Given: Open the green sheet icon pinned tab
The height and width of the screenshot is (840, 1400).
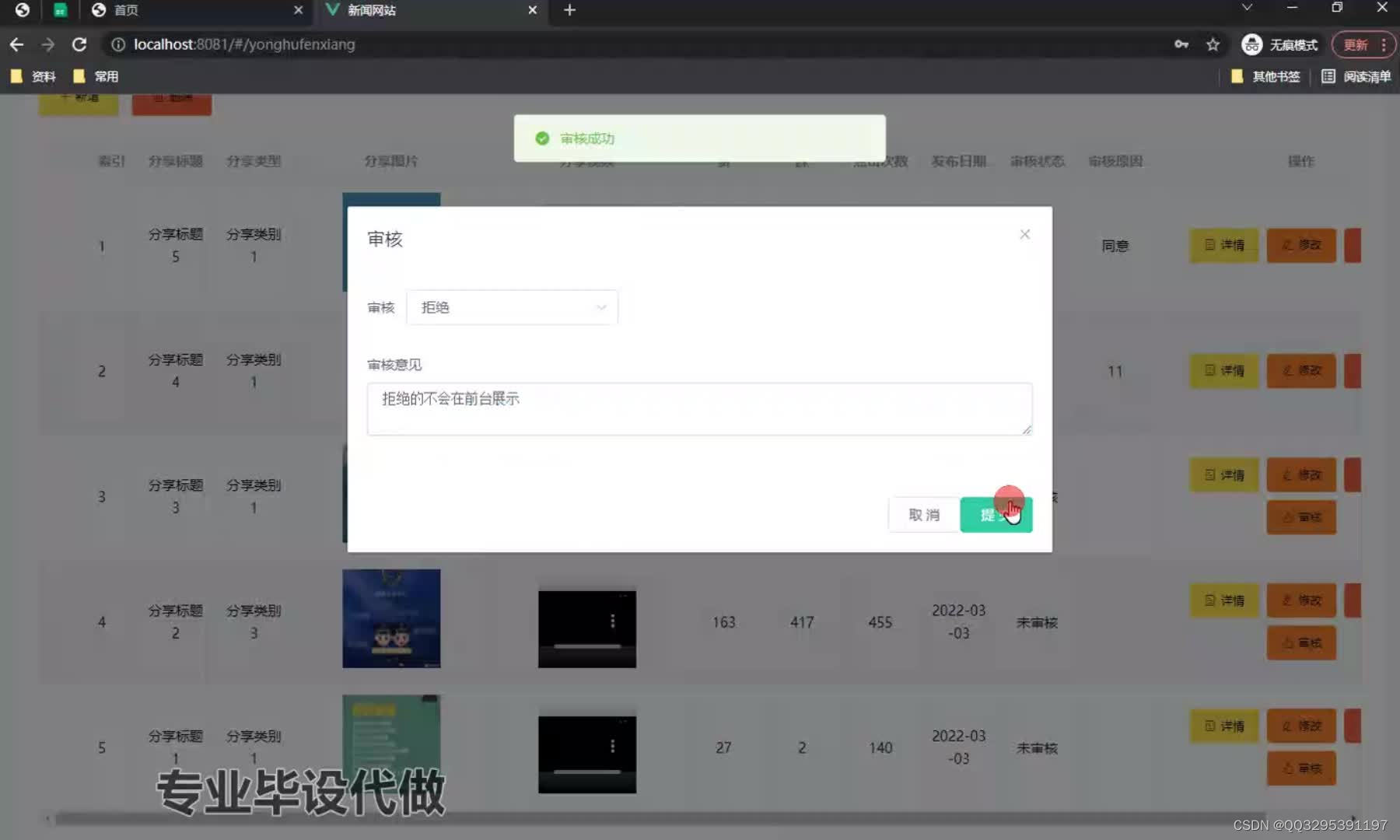Looking at the screenshot, I should click(x=60, y=10).
